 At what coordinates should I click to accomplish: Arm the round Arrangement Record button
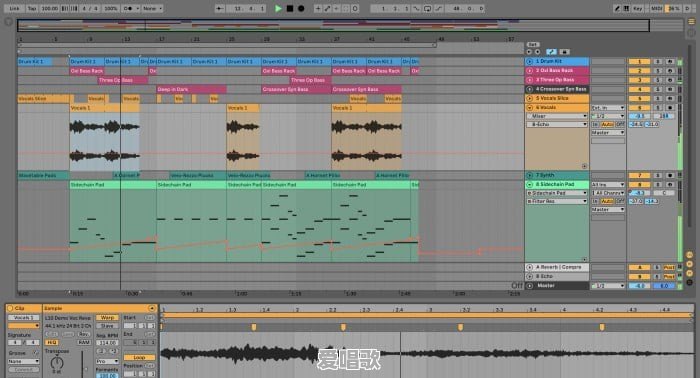point(301,8)
